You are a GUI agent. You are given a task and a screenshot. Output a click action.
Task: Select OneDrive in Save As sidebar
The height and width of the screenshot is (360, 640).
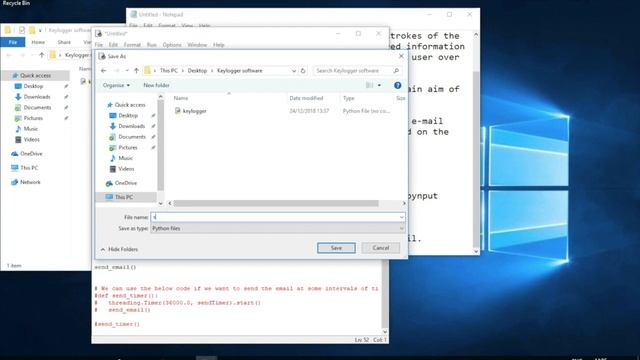point(126,183)
